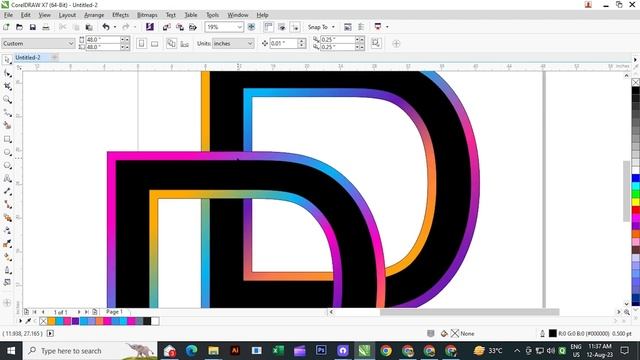
Task: Select the Drop Shadow tool
Action: [x=7, y=218]
